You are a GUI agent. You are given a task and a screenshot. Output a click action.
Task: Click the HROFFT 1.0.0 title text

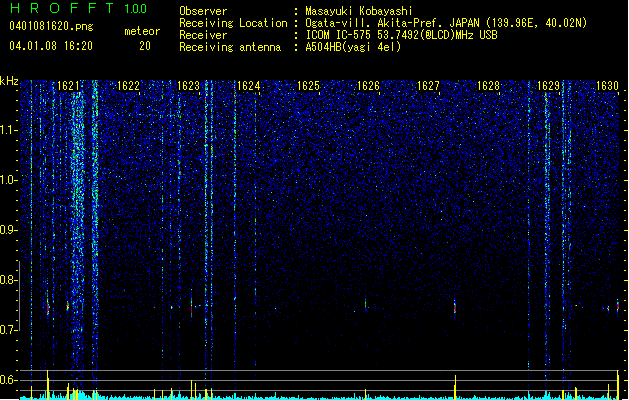(78, 8)
